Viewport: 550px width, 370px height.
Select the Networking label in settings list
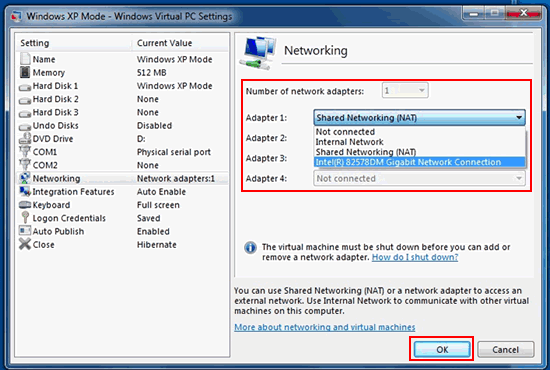click(56, 179)
